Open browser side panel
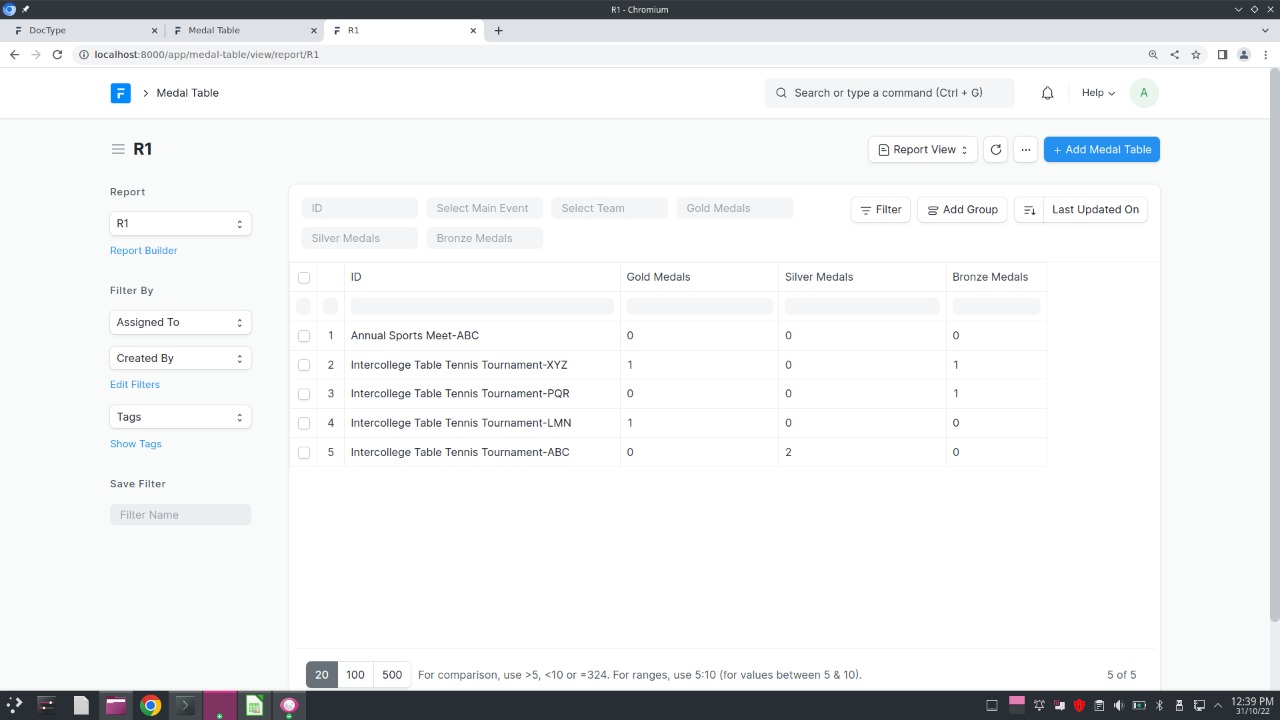Screen dimensions: 1280x720 point(1222,55)
